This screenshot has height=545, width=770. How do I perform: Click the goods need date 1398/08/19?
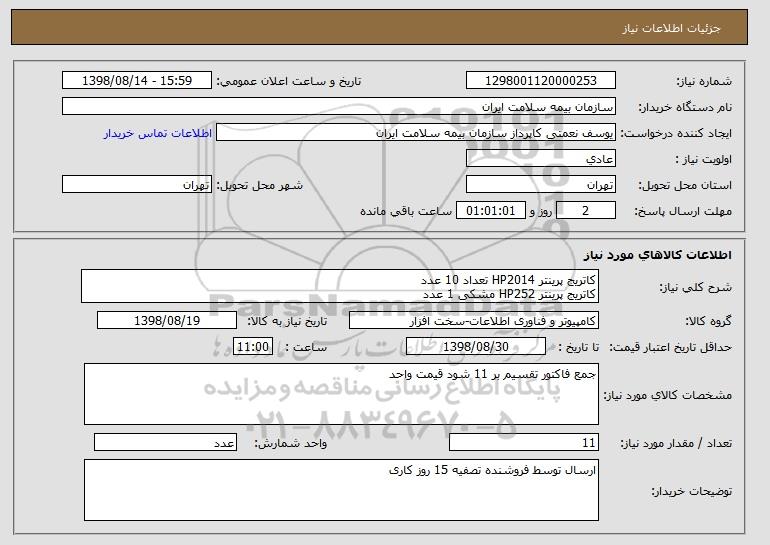pos(167,321)
